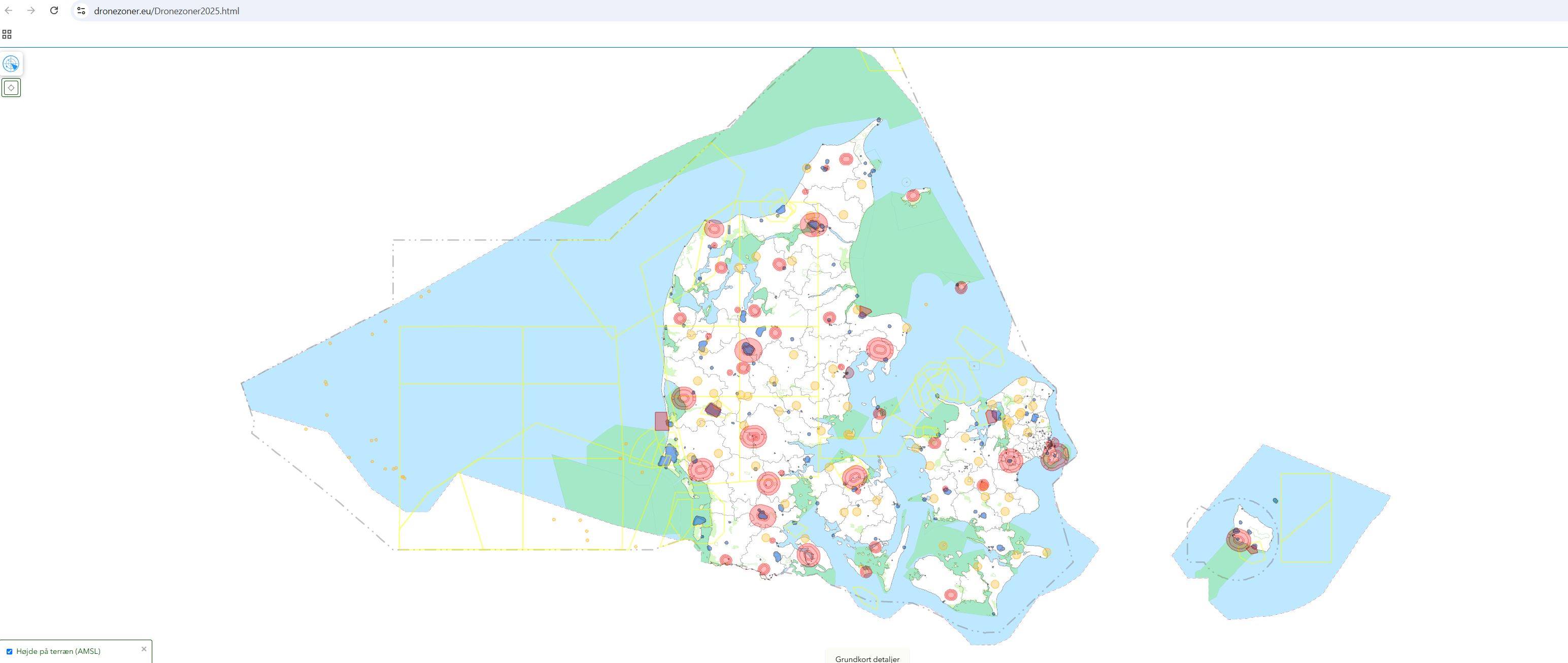Click purple square zone off Jutland west coast
This screenshot has width=1568, height=663.
[661, 421]
